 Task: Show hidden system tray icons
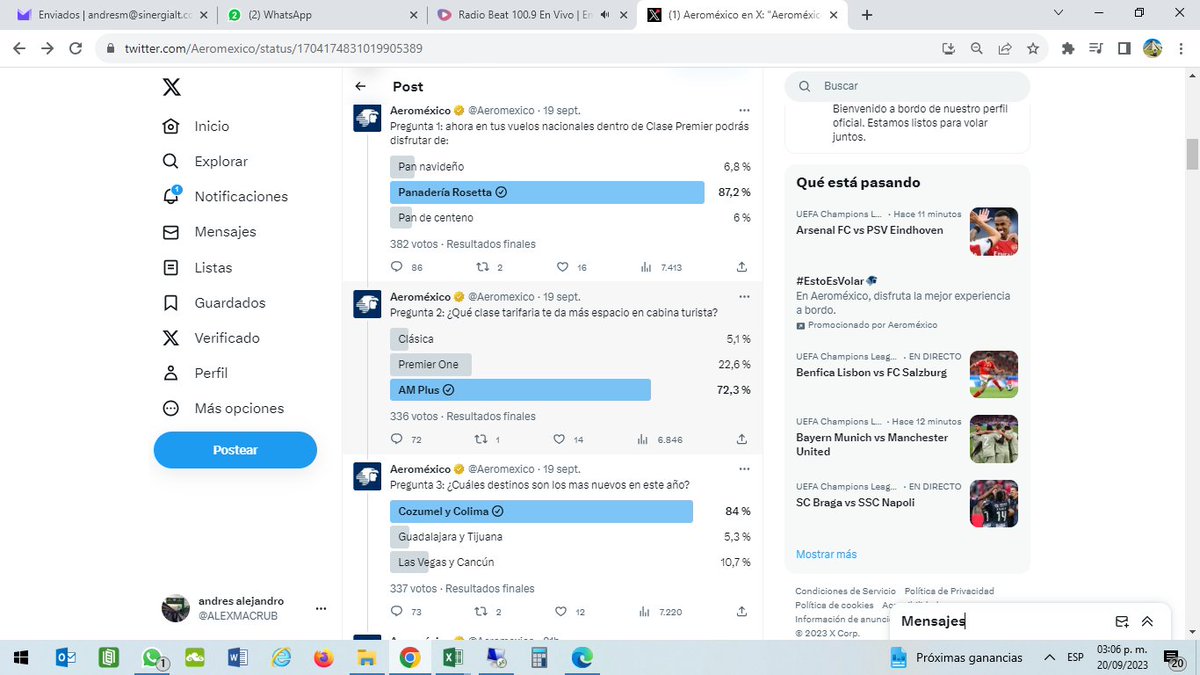click(1048, 657)
